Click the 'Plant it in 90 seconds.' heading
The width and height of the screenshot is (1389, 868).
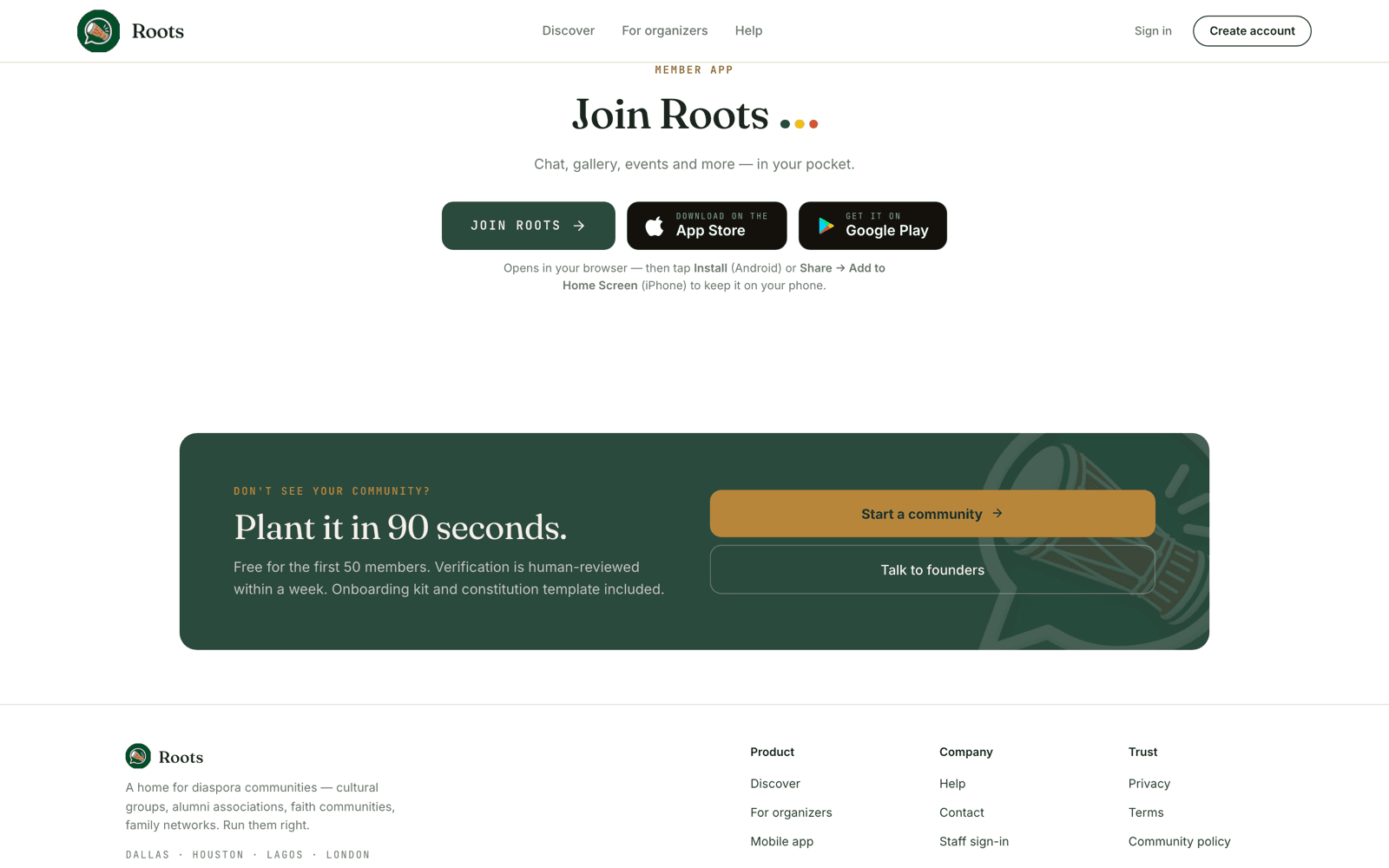coord(400,528)
